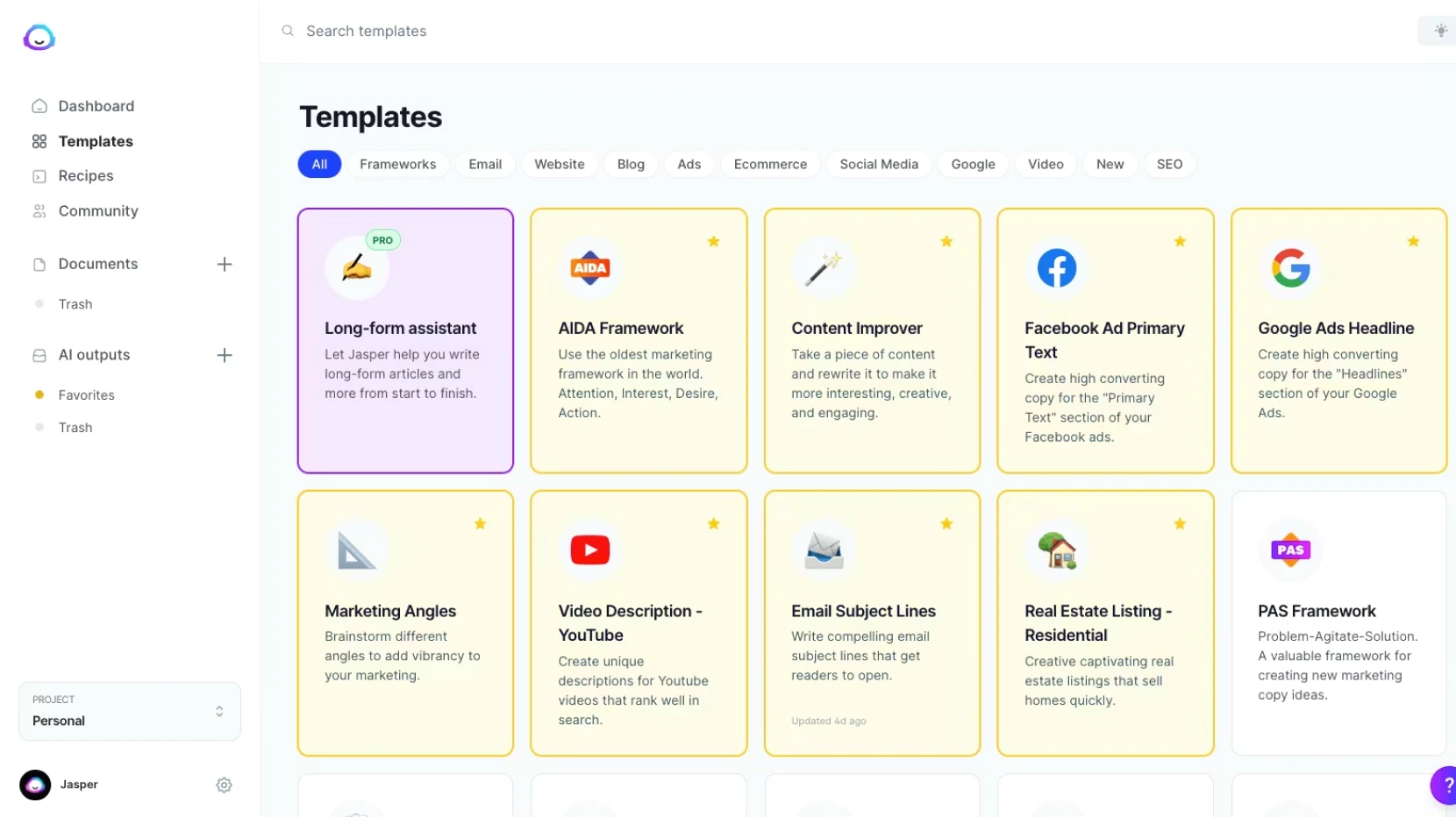Unstar the Content Improver template
This screenshot has width=1456, height=817.
(x=946, y=241)
